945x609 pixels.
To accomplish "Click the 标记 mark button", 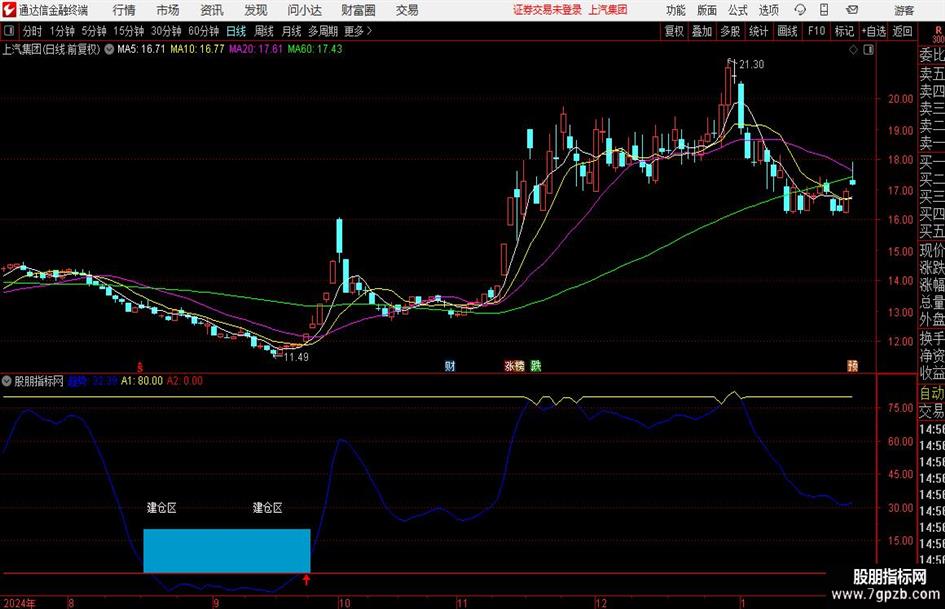I will [x=844, y=31].
